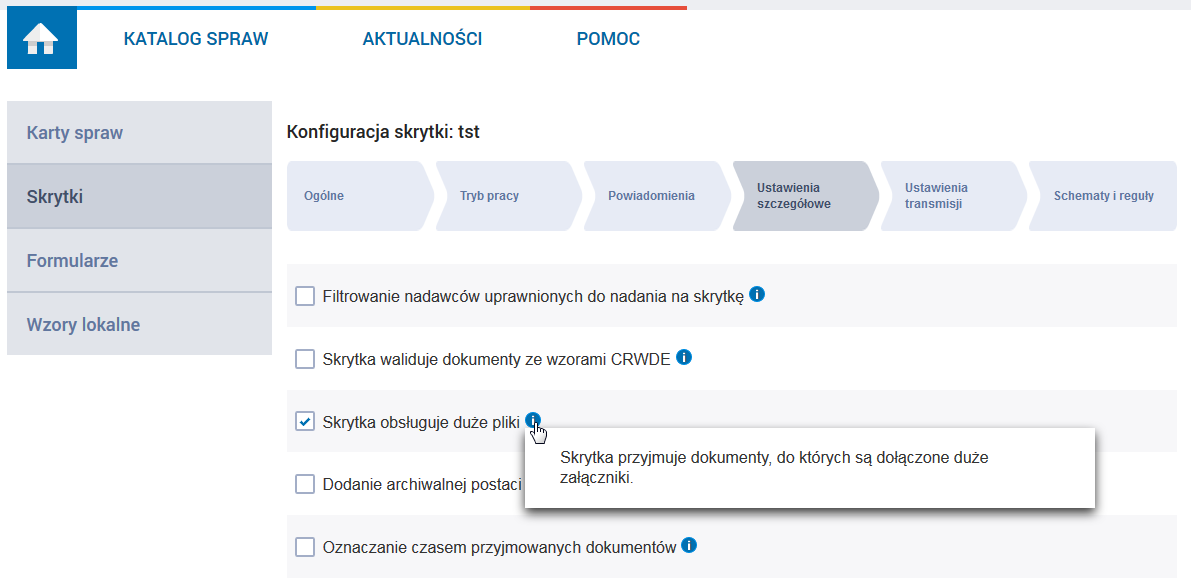
Task: Tick Skrytka waliduje dokumenty checkbox
Action: [305, 359]
